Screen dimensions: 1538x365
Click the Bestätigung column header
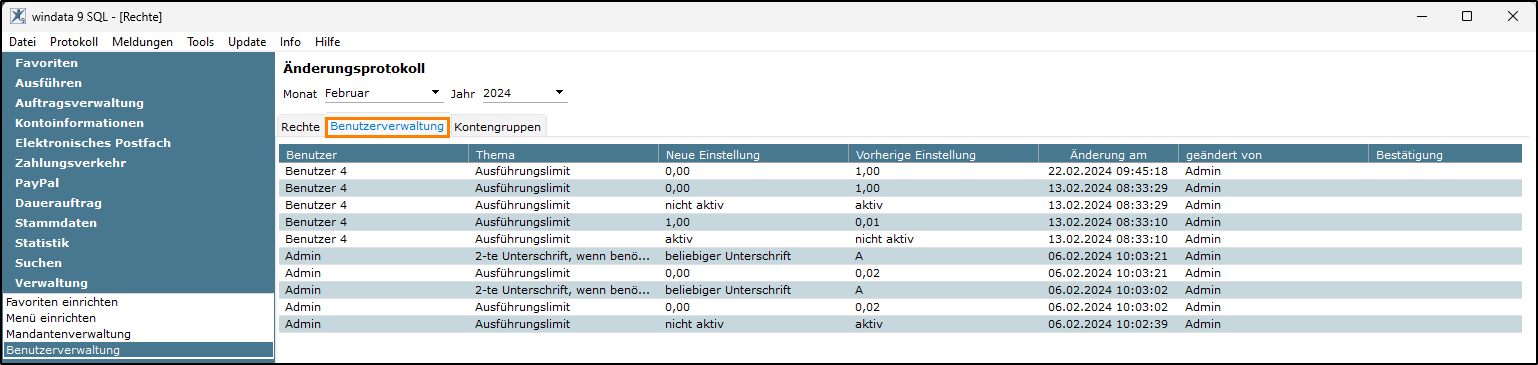pos(1445,155)
